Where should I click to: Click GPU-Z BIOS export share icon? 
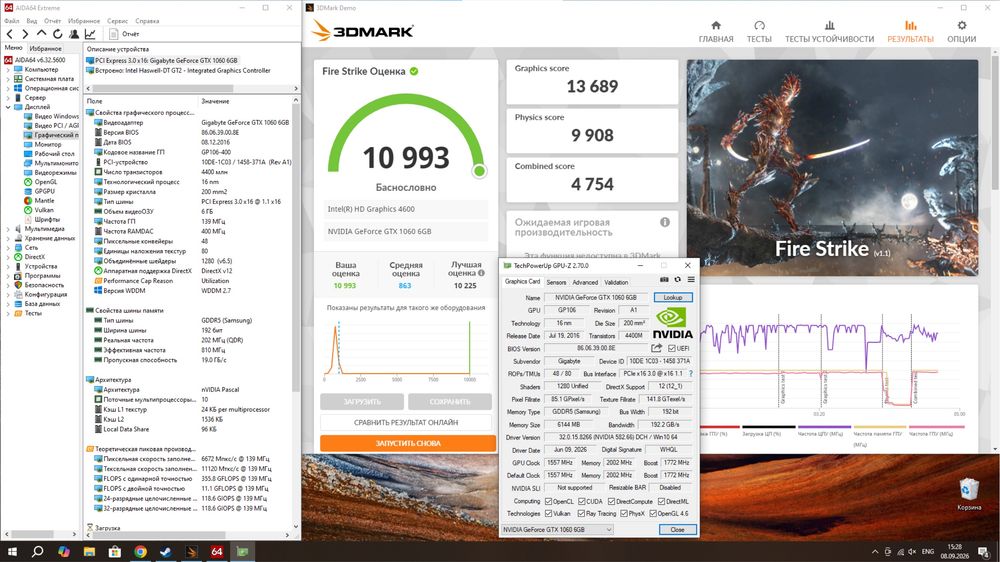pos(656,348)
